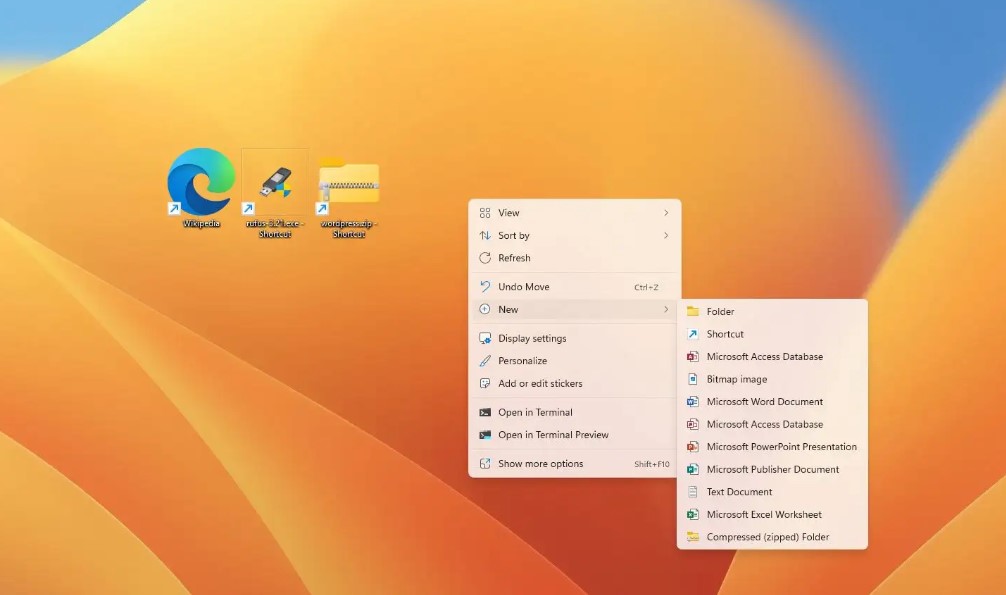
Task: Choose Undo Move from the context menu
Action: [574, 287]
